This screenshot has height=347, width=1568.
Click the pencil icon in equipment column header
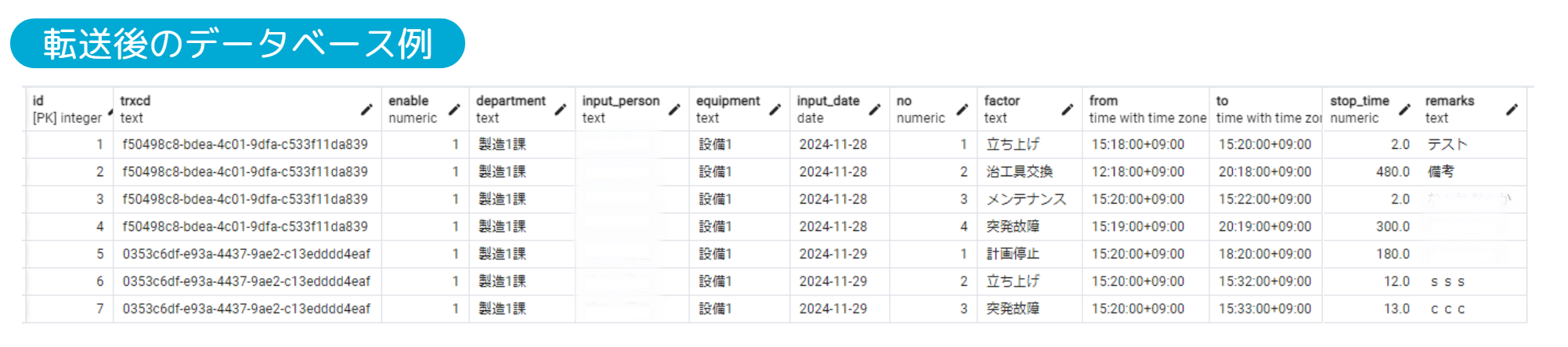coord(775,110)
